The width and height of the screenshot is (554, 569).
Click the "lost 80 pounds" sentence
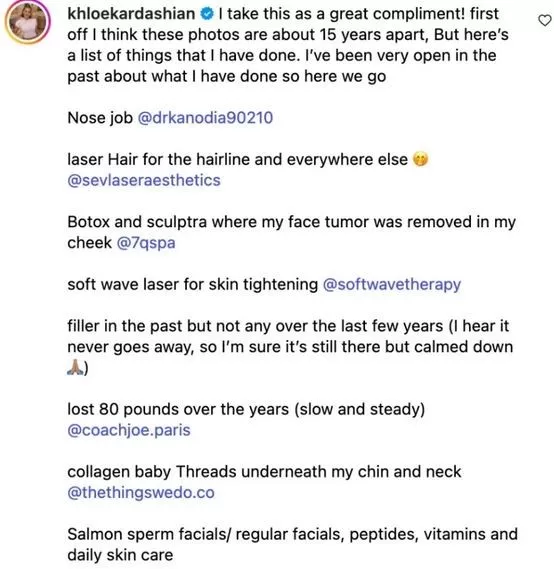(246, 409)
